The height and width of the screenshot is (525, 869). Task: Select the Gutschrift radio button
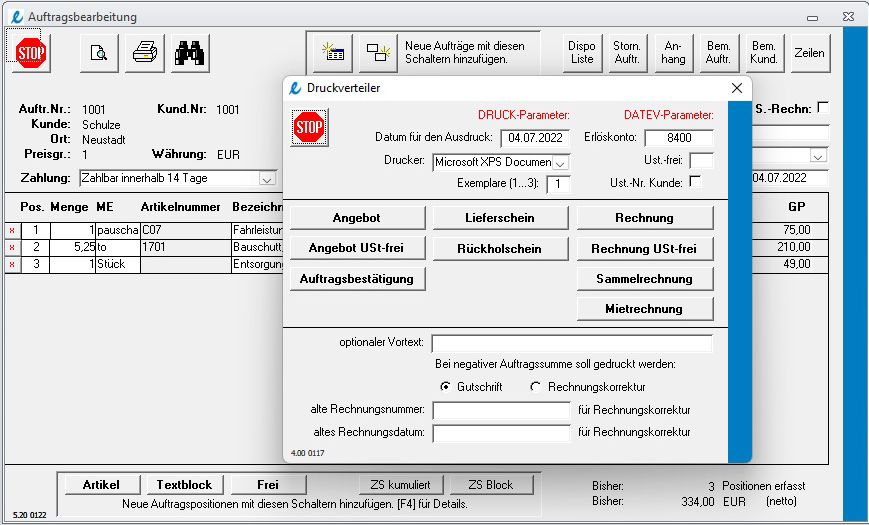(445, 386)
